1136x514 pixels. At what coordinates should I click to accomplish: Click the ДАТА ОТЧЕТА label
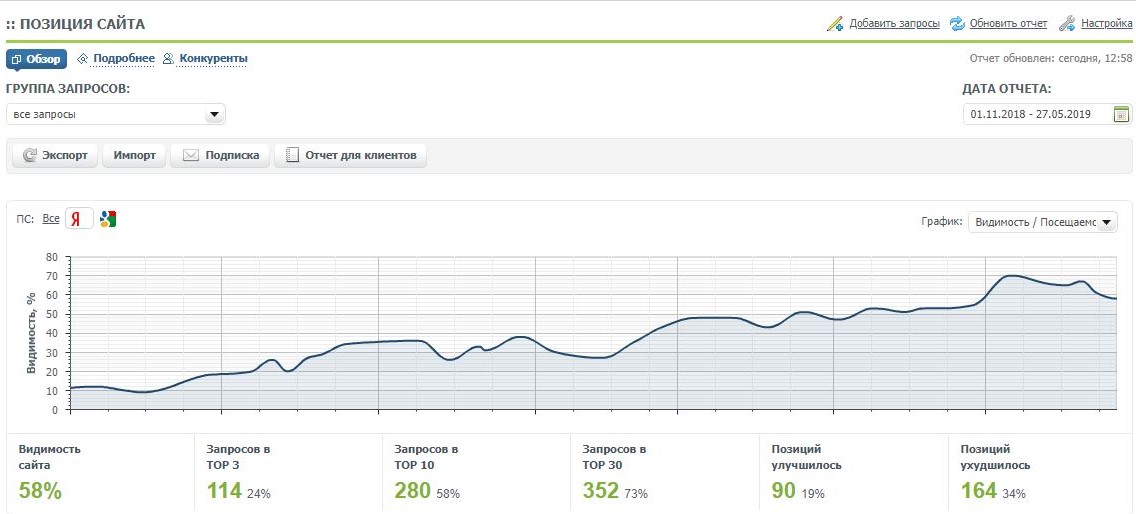[1007, 89]
